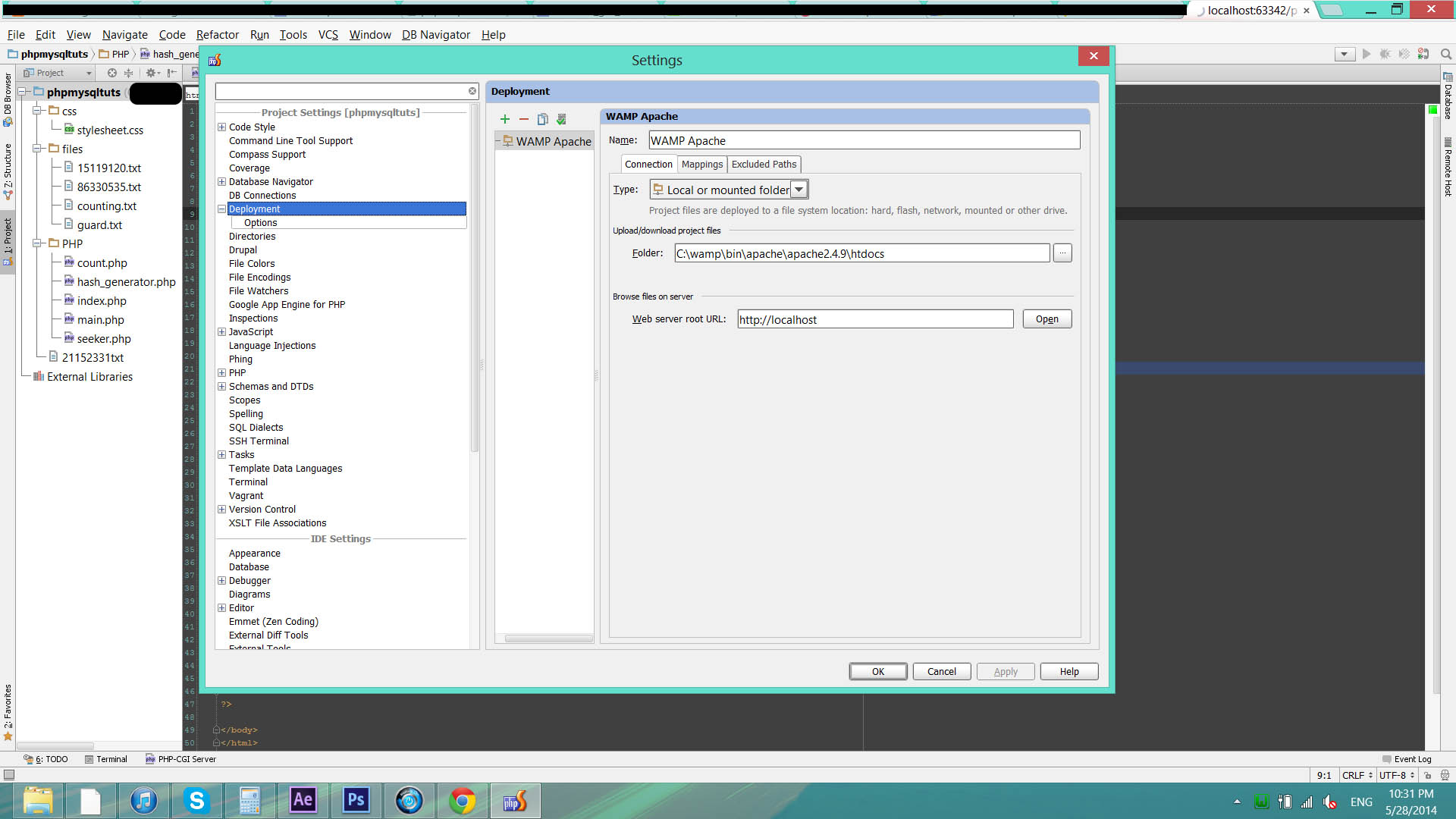The image size is (1456, 819).
Task: Open Chrome from the taskbar
Action: click(462, 801)
